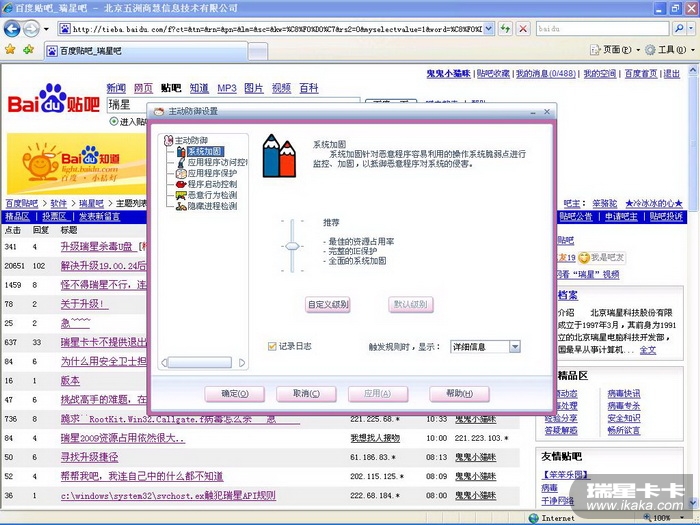Click the 申请吧主 link
This screenshot has width=700, height=525.
[621, 217]
